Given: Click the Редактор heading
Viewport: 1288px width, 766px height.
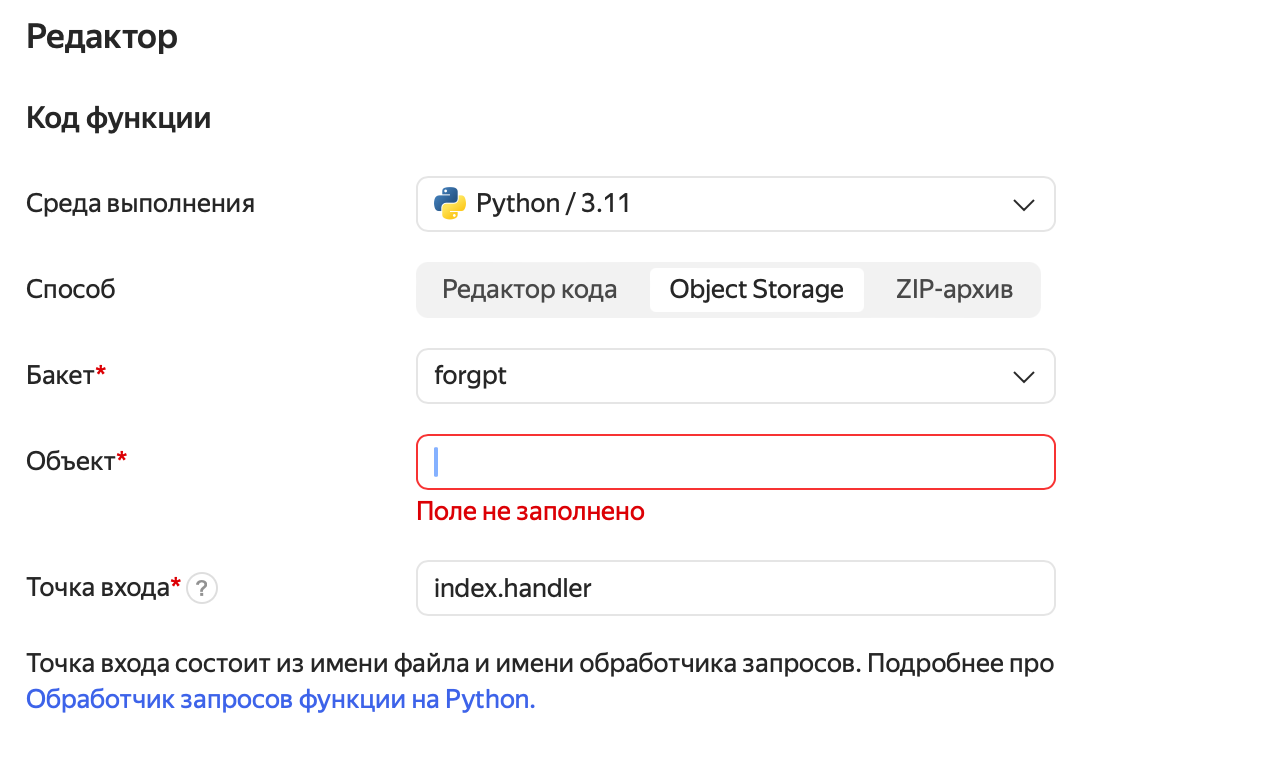Looking at the screenshot, I should (102, 37).
